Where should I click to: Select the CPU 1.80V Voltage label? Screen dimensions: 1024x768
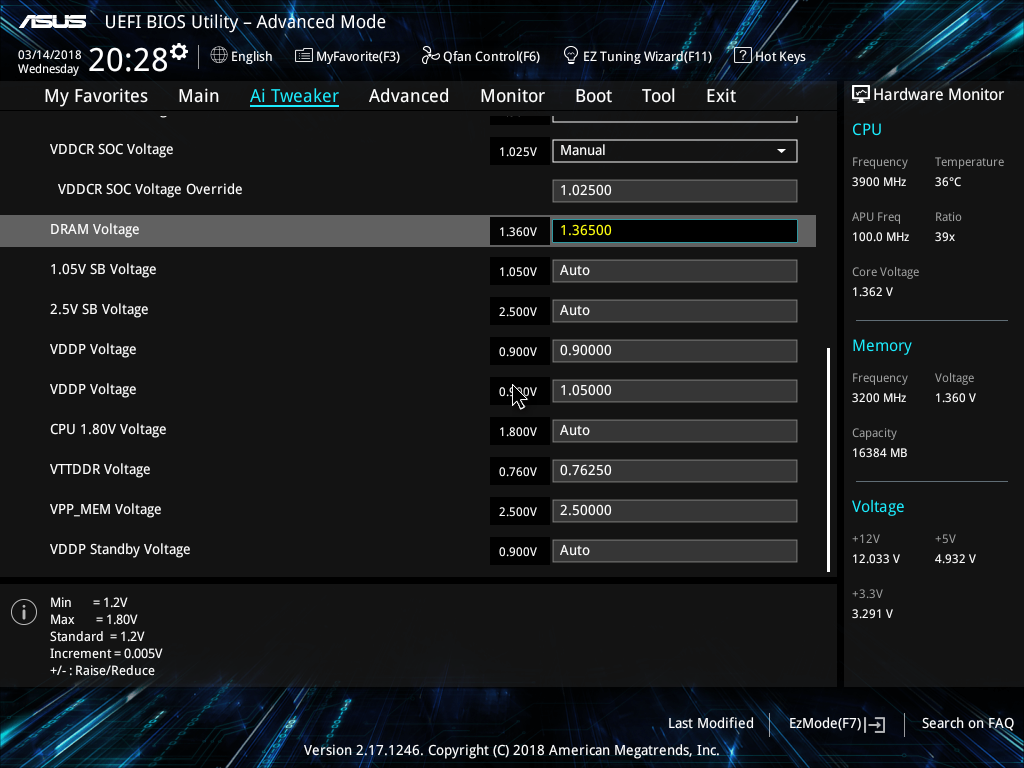pyautogui.click(x=108, y=430)
